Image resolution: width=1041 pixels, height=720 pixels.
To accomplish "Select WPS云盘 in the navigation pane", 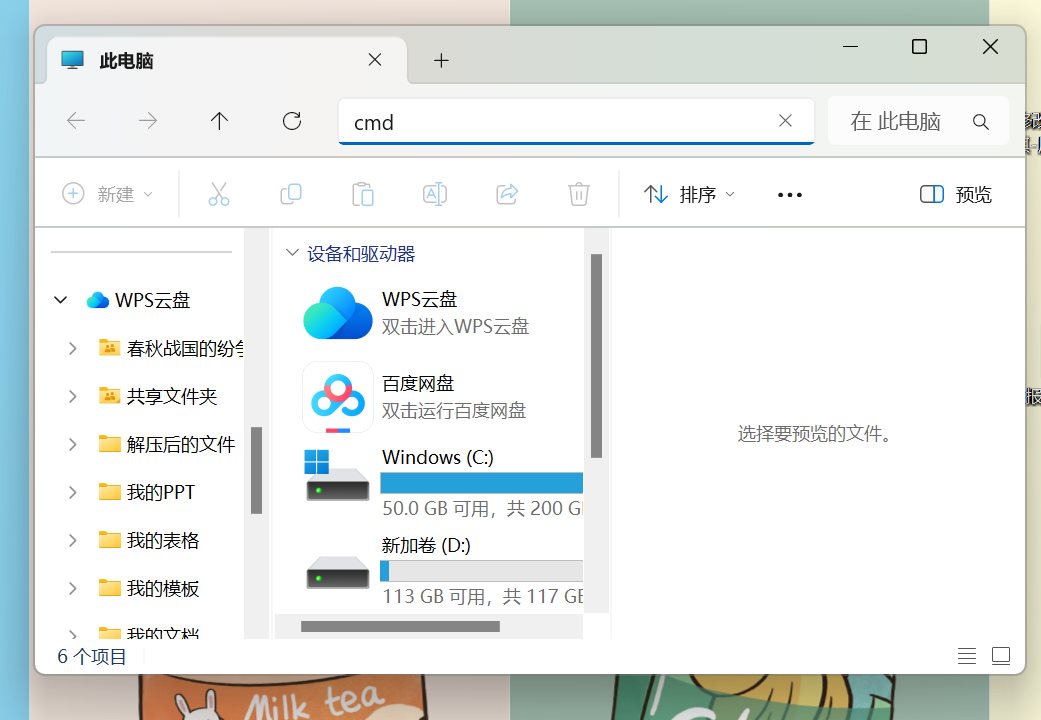I will tap(138, 300).
